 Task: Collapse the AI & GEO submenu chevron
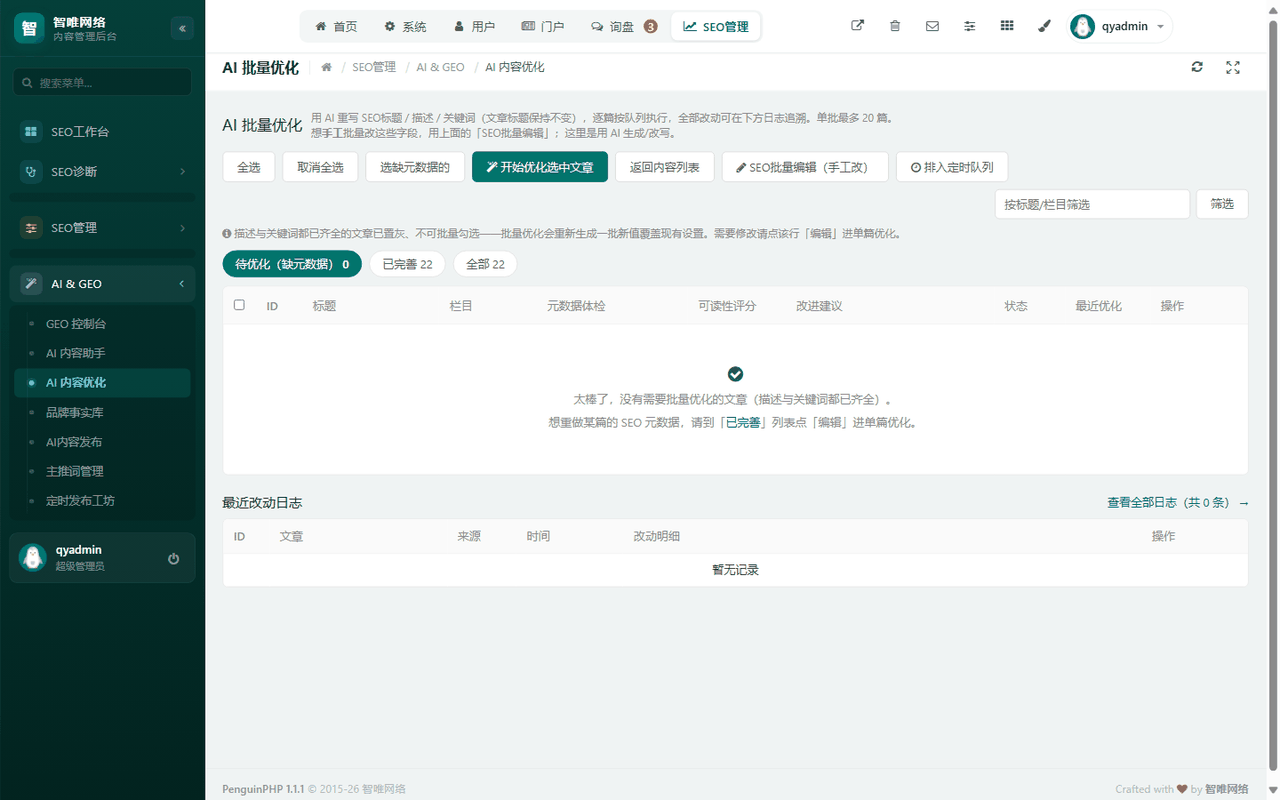pyautogui.click(x=182, y=284)
